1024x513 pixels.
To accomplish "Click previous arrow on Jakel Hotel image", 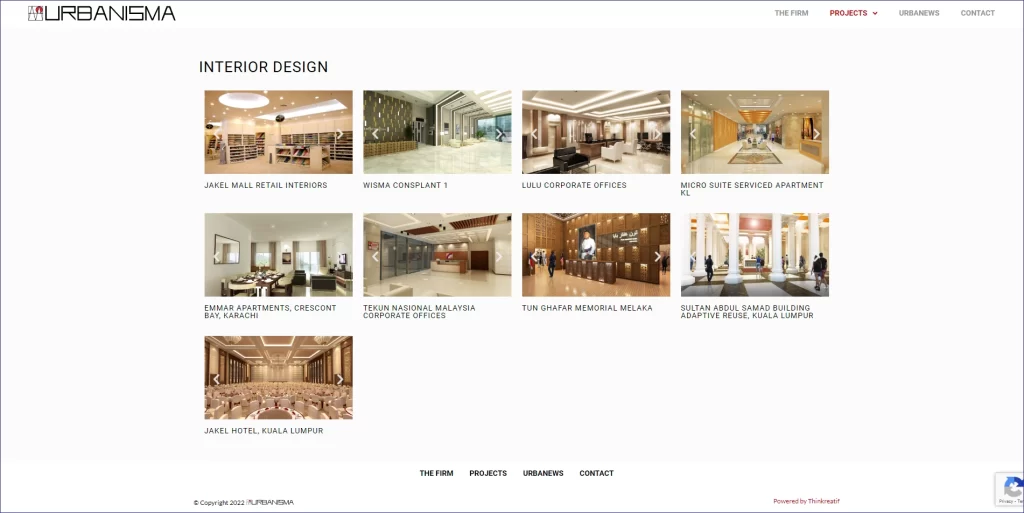I will pyautogui.click(x=217, y=379).
